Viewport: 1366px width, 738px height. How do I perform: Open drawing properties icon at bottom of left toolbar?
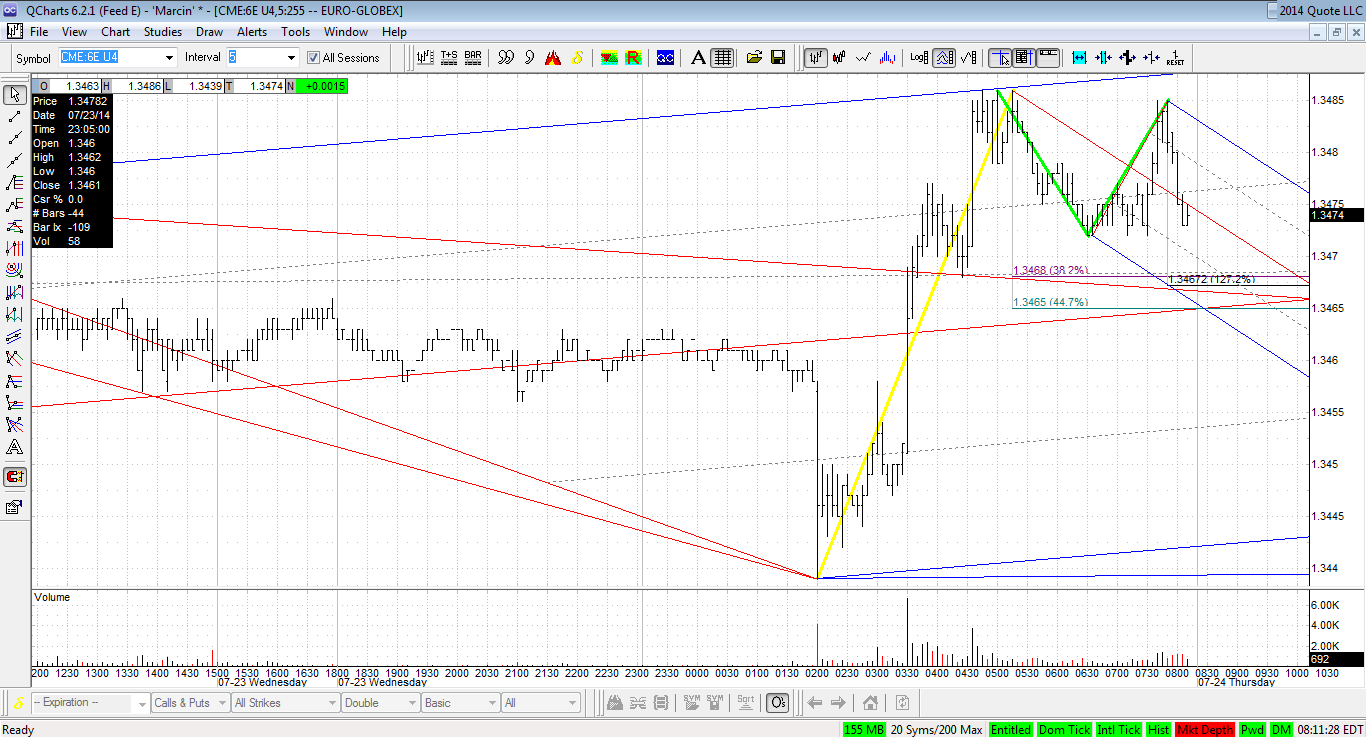pos(15,507)
